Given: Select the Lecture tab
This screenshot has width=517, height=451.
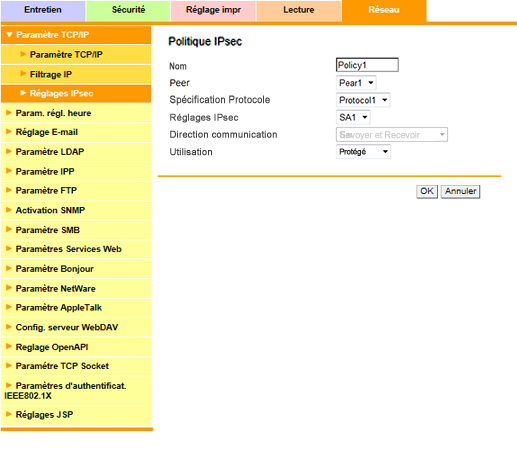Looking at the screenshot, I should pos(298,11).
